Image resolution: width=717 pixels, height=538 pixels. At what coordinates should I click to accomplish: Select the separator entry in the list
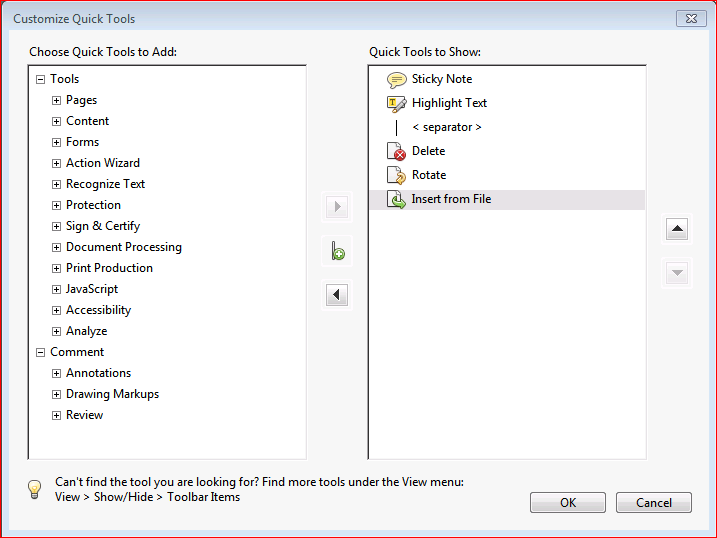446,127
